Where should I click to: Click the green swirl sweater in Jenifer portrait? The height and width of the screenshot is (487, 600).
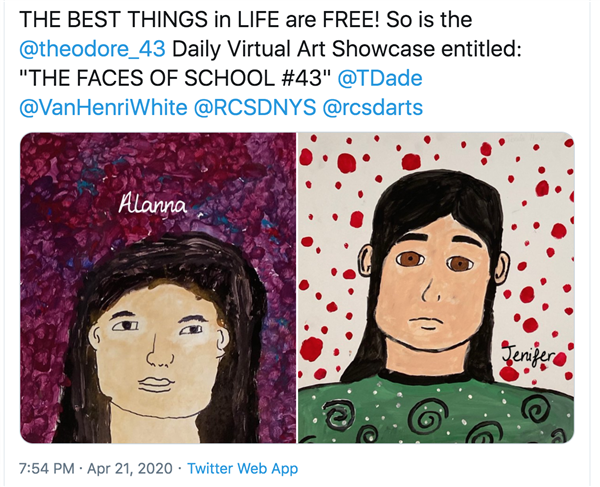tap(436, 413)
